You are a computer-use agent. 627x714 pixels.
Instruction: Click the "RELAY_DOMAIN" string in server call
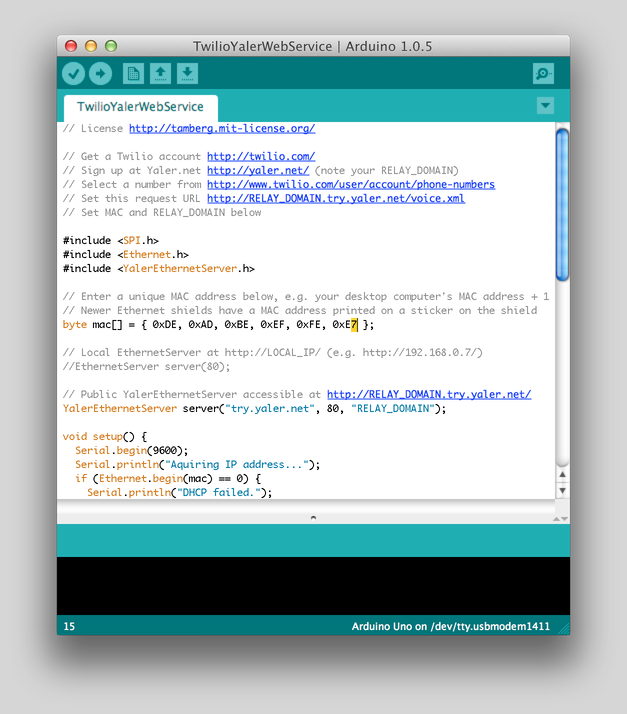pyautogui.click(x=393, y=408)
